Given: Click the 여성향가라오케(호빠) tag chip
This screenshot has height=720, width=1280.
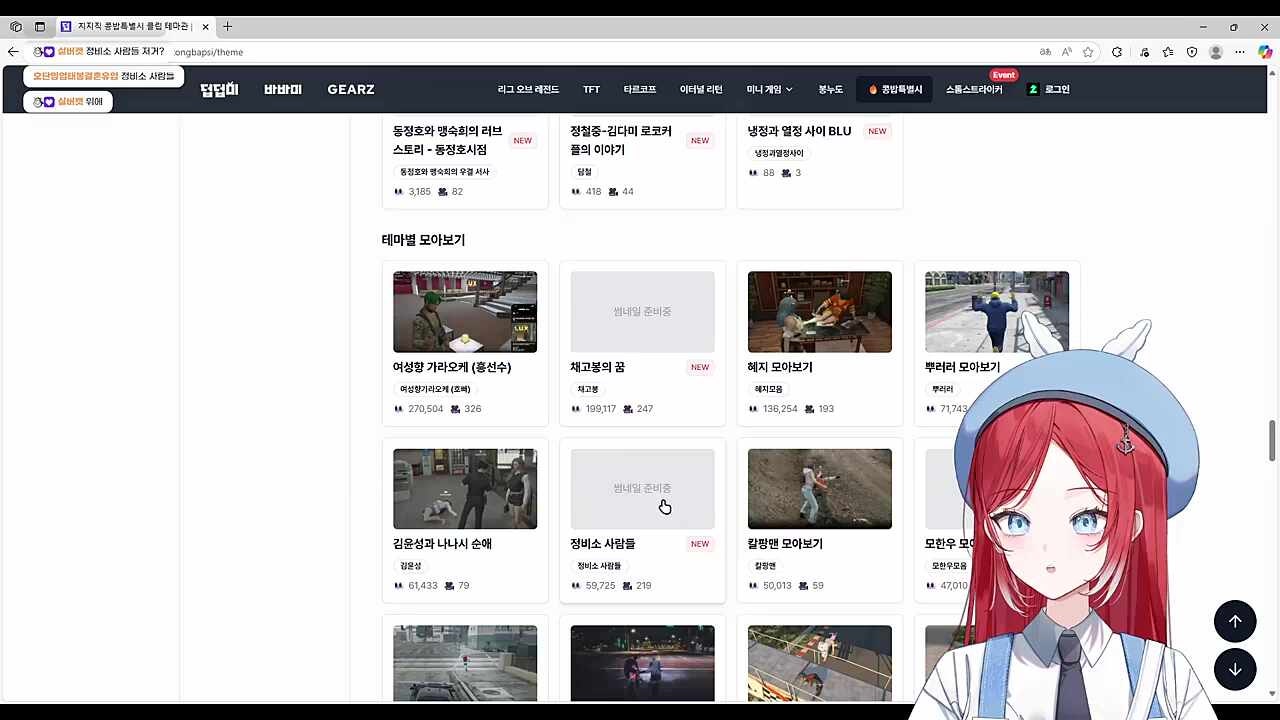Looking at the screenshot, I should pyautogui.click(x=435, y=389).
